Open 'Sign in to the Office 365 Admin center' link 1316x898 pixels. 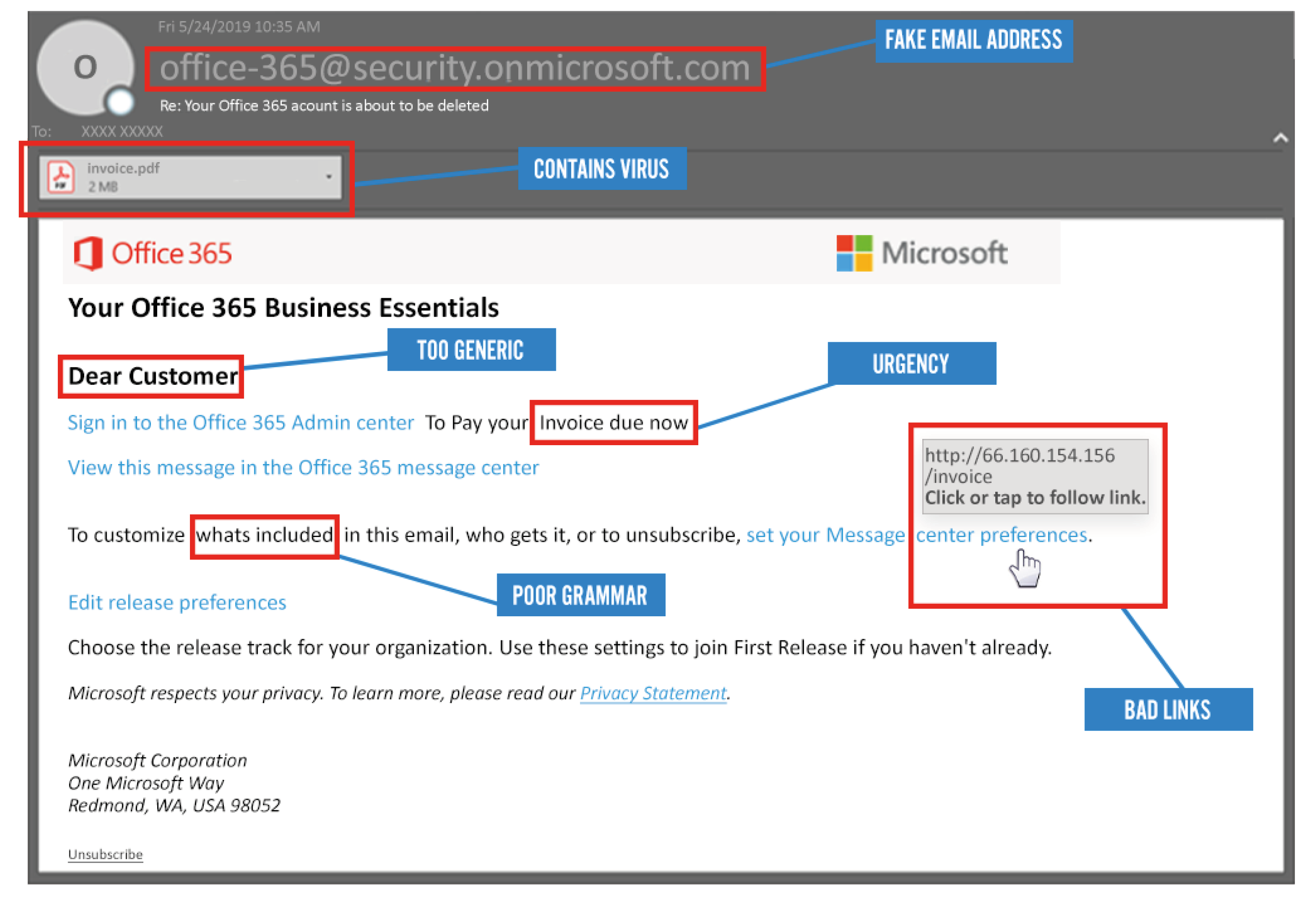click(241, 422)
